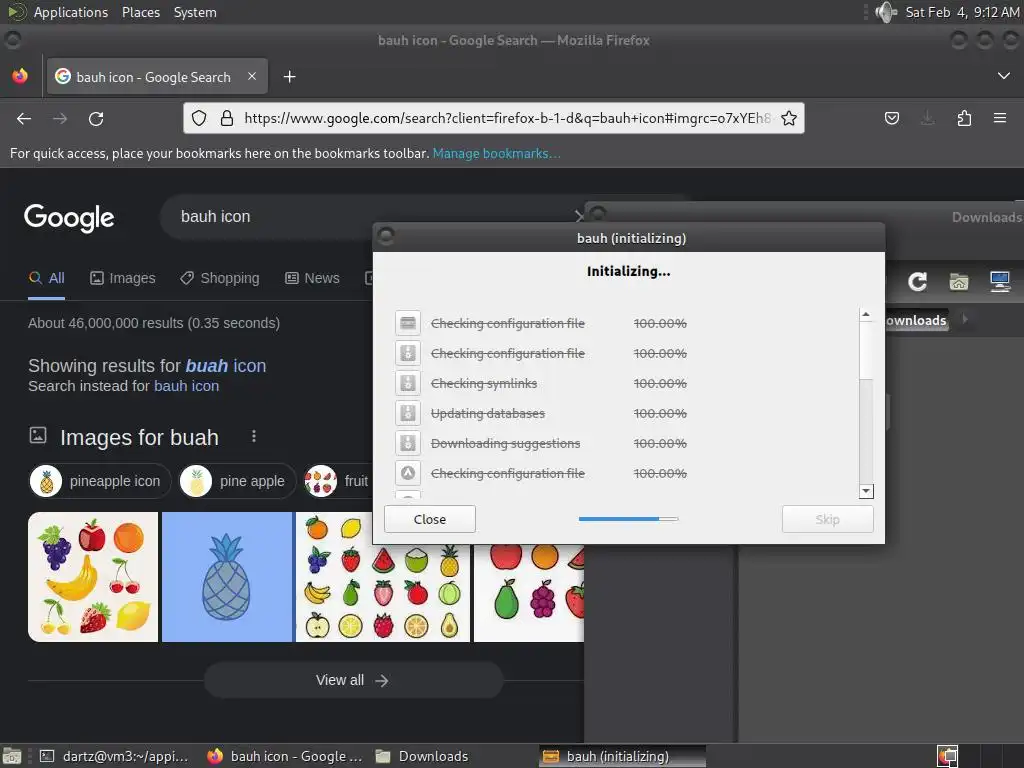Click the padlock site info icon
Viewport: 1024px width, 768px height.
click(227, 118)
